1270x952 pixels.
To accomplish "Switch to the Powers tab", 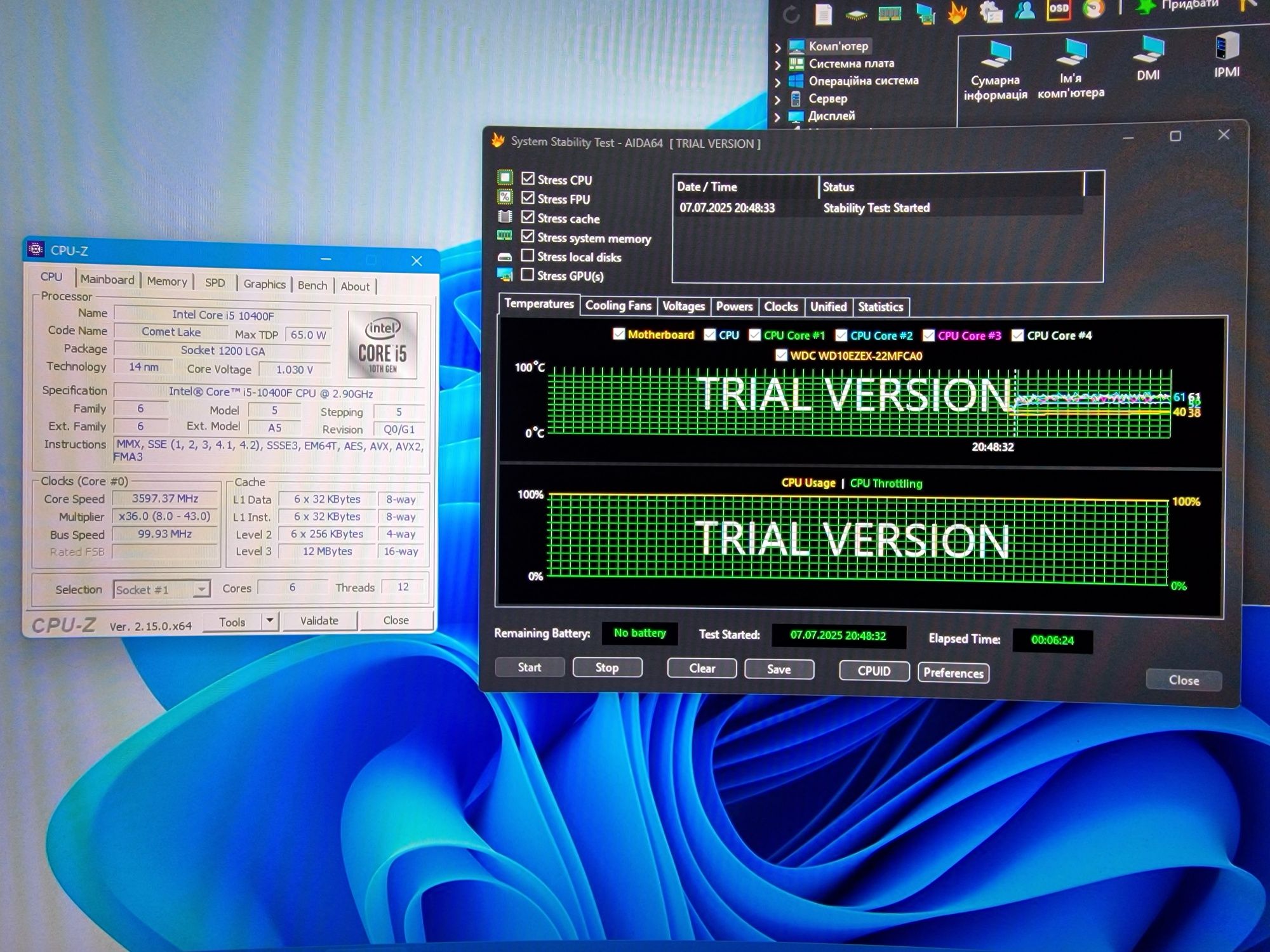I will [734, 307].
